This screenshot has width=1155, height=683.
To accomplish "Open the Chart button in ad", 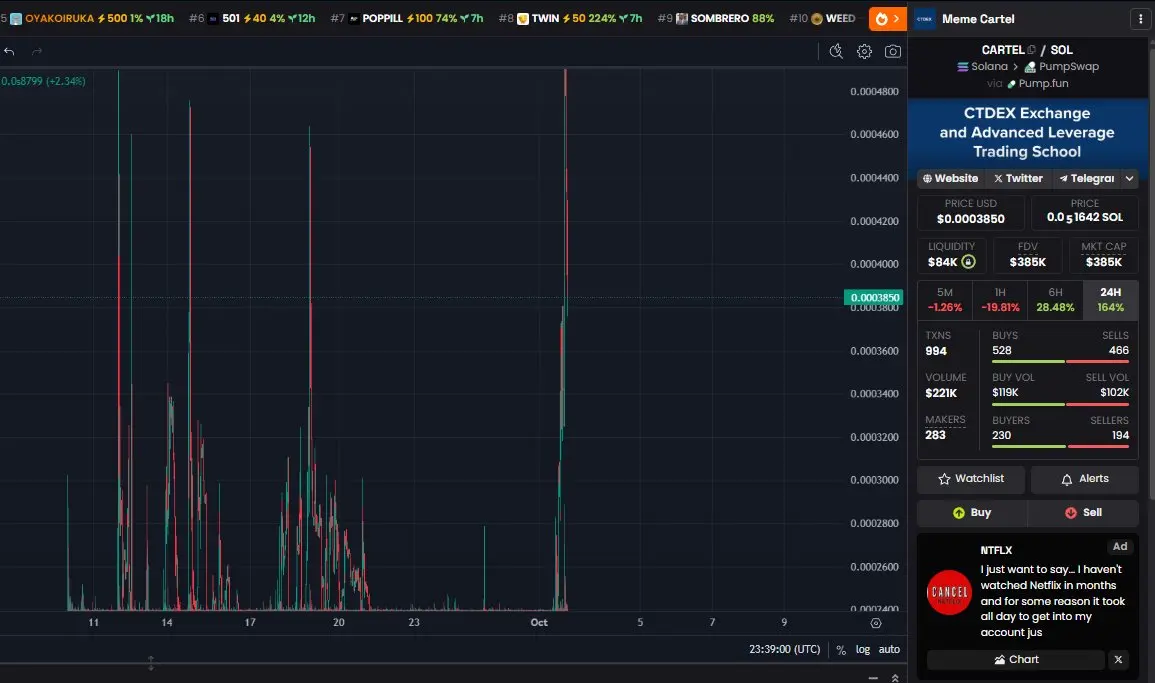I will [x=1016, y=659].
